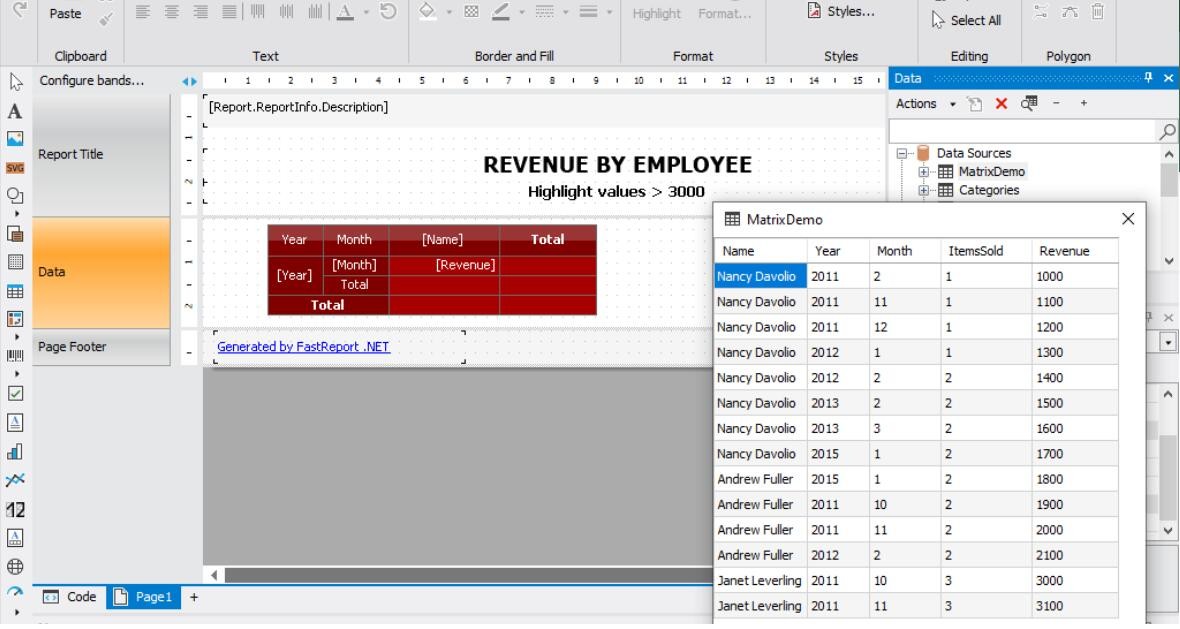The width and height of the screenshot is (1180, 629).
Task: Select the Map globe object tool
Action: click(x=15, y=567)
